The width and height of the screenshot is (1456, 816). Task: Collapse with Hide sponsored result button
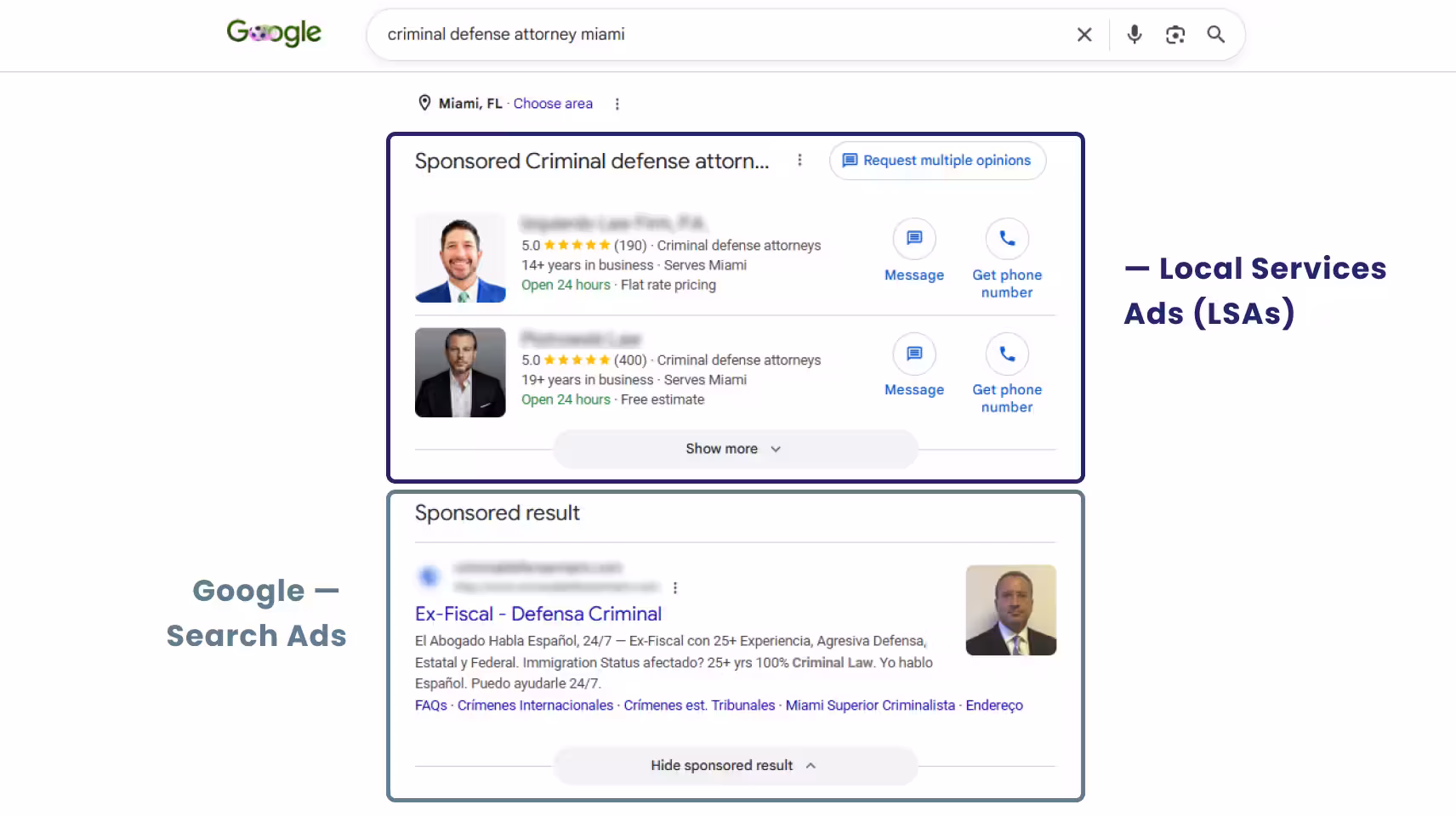[736, 766]
